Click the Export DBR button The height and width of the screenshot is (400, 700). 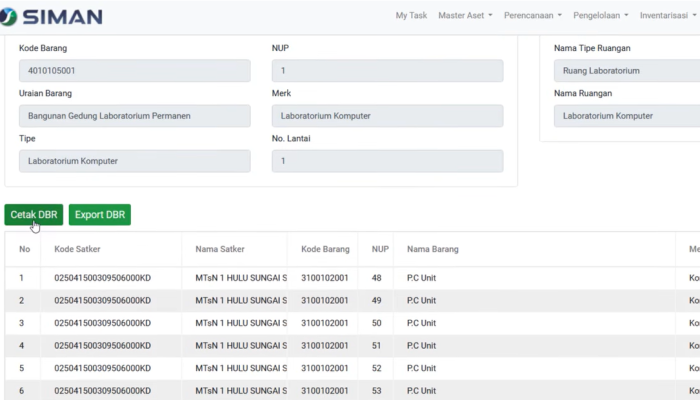pyautogui.click(x=100, y=215)
